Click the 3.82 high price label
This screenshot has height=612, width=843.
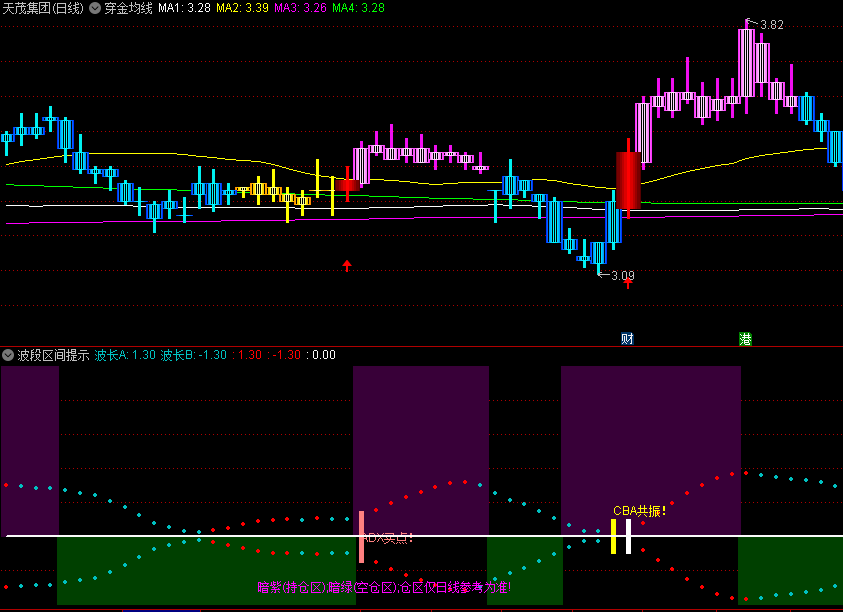771,25
